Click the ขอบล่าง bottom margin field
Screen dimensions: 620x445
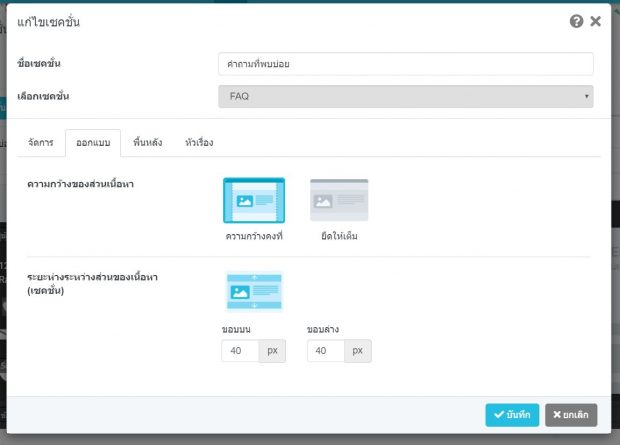[x=326, y=351]
